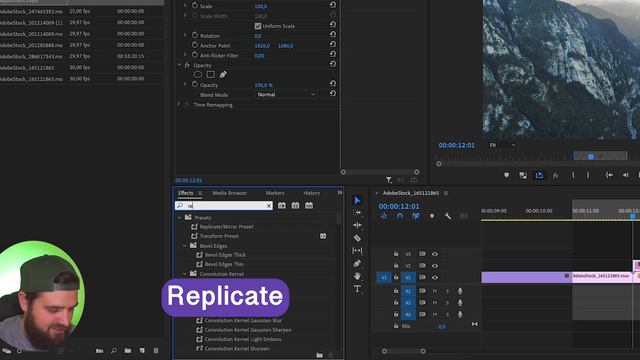
Task: Open the filter properties funnel in Effect Controls
Action: pyautogui.click(x=389, y=180)
